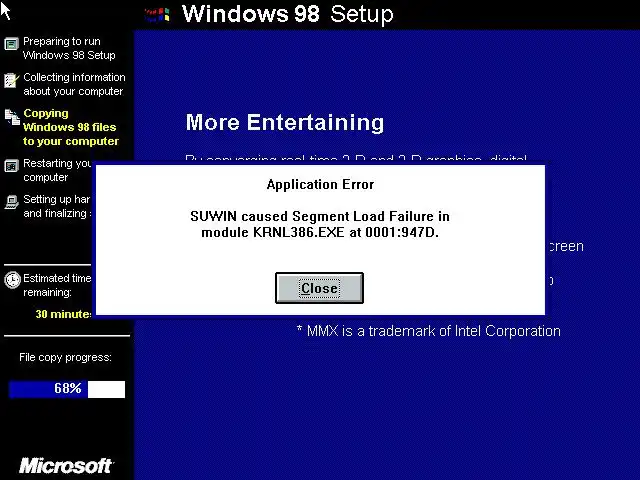Click the Restarting your computer step icon
Viewport: 640px width, 480px height.
(11, 166)
